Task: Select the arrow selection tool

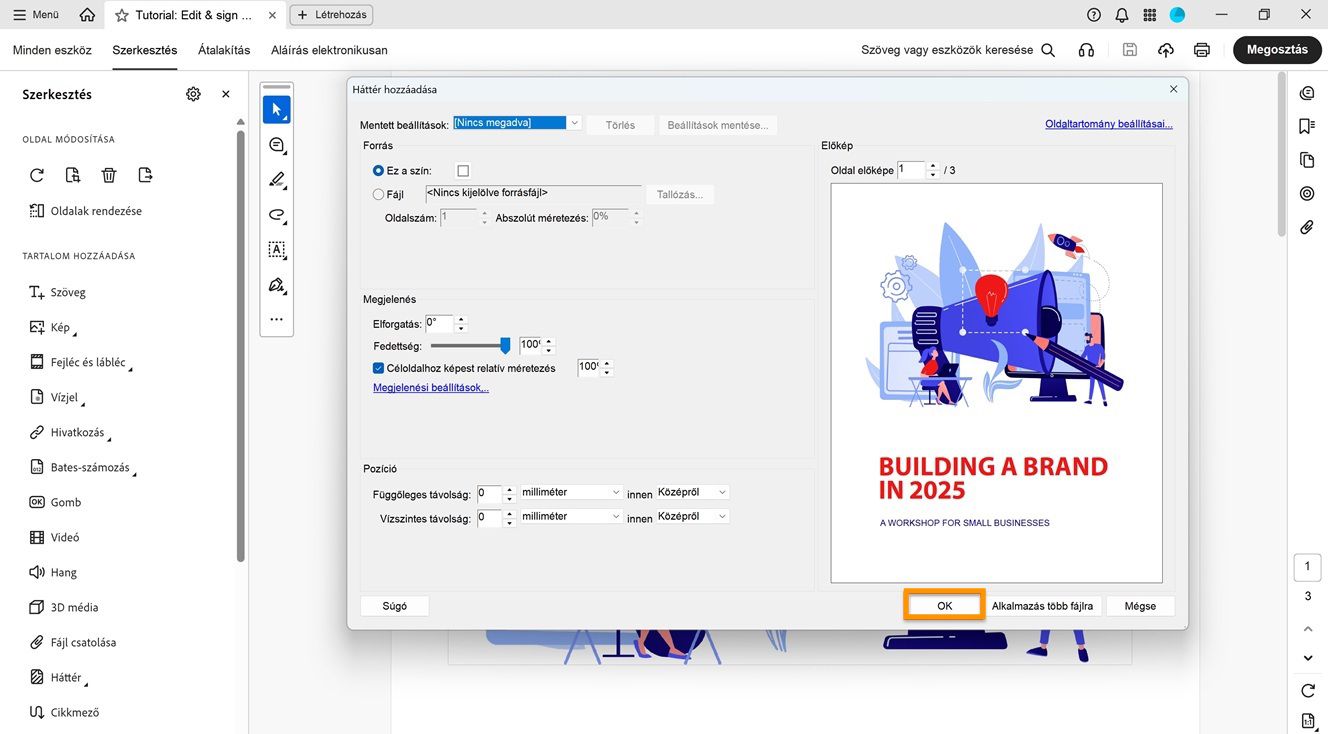Action: tap(277, 109)
